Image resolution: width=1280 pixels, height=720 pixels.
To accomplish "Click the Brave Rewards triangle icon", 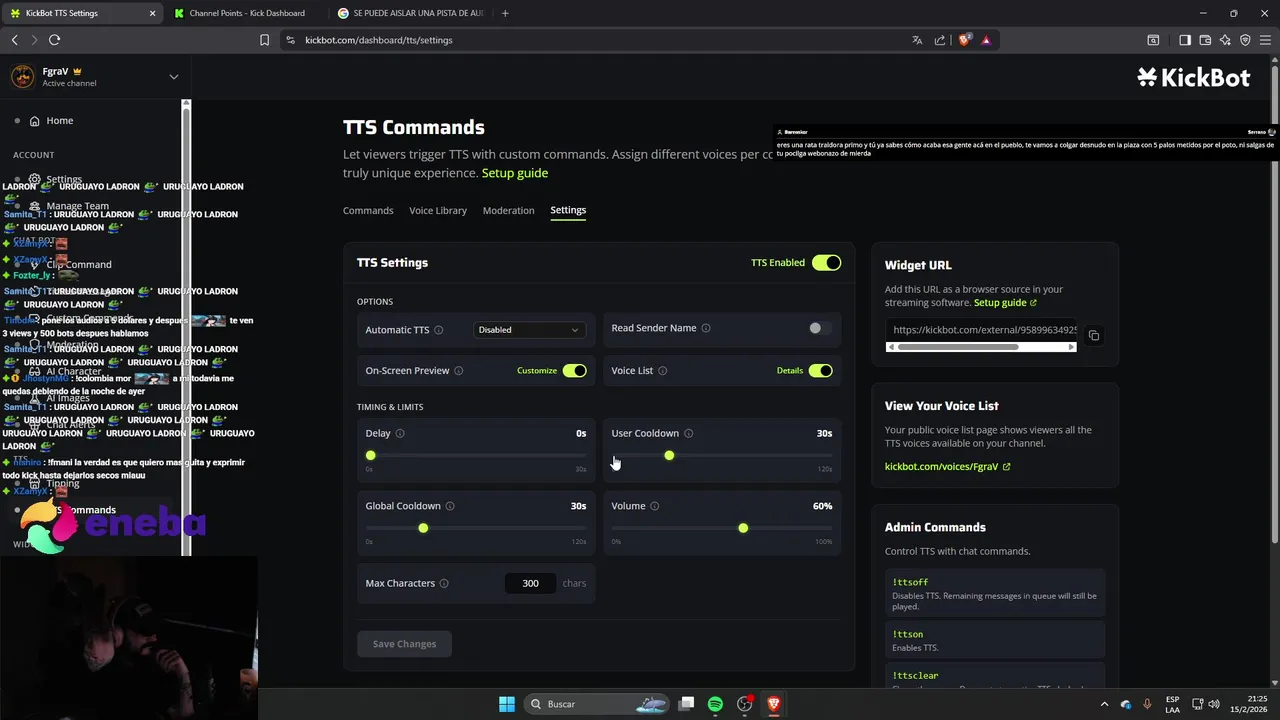I will click(x=986, y=40).
